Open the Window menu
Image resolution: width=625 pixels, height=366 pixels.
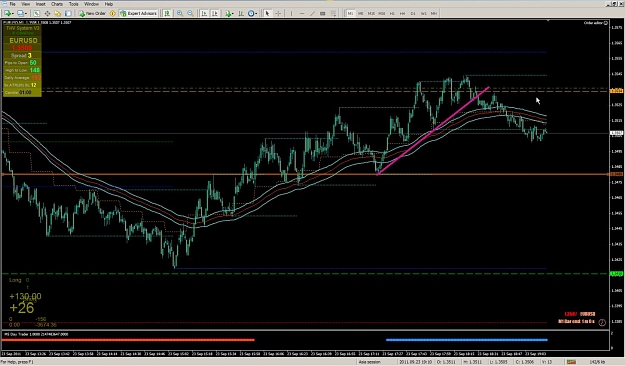[91, 4]
